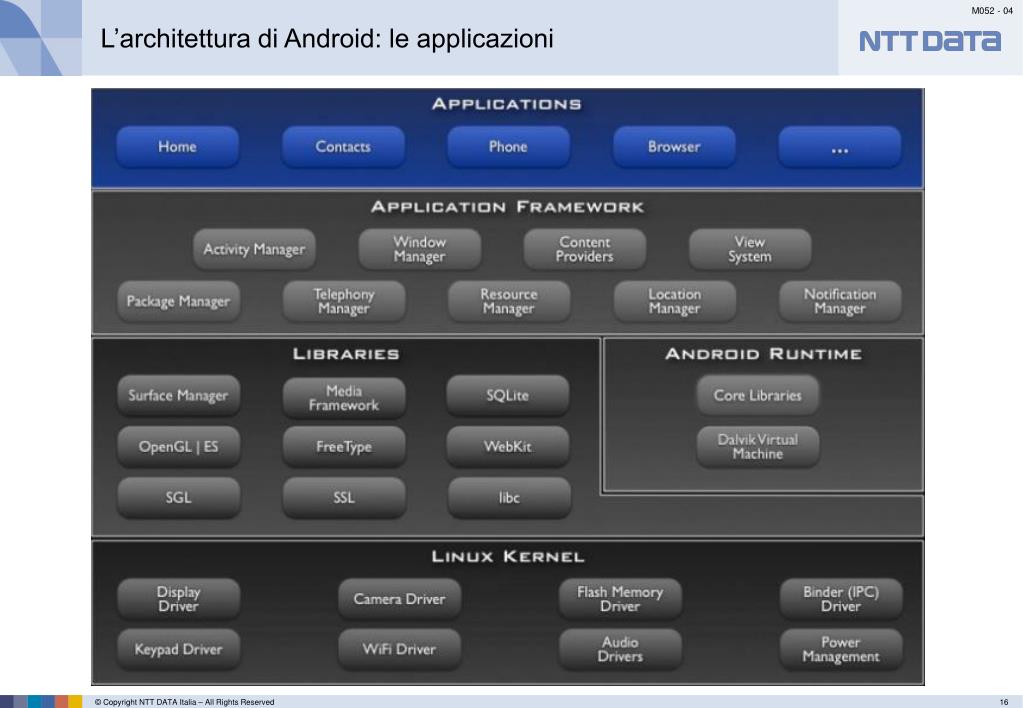Click the Dalvik Virtual Machine block
This screenshot has height=708, width=1023.
click(757, 447)
